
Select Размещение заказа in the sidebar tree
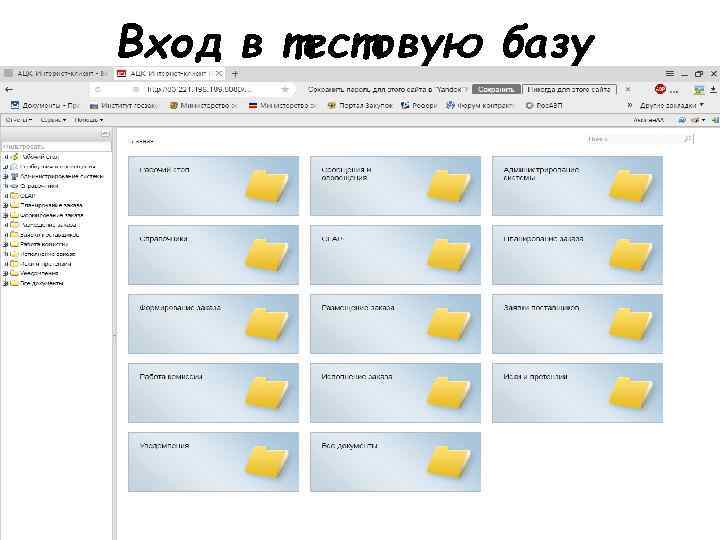[x=49, y=225]
